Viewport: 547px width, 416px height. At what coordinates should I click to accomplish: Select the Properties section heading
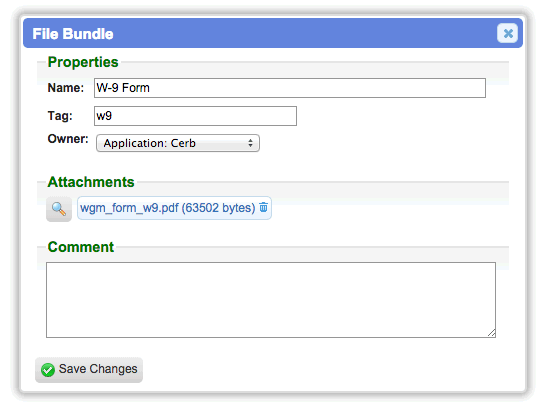(83, 62)
